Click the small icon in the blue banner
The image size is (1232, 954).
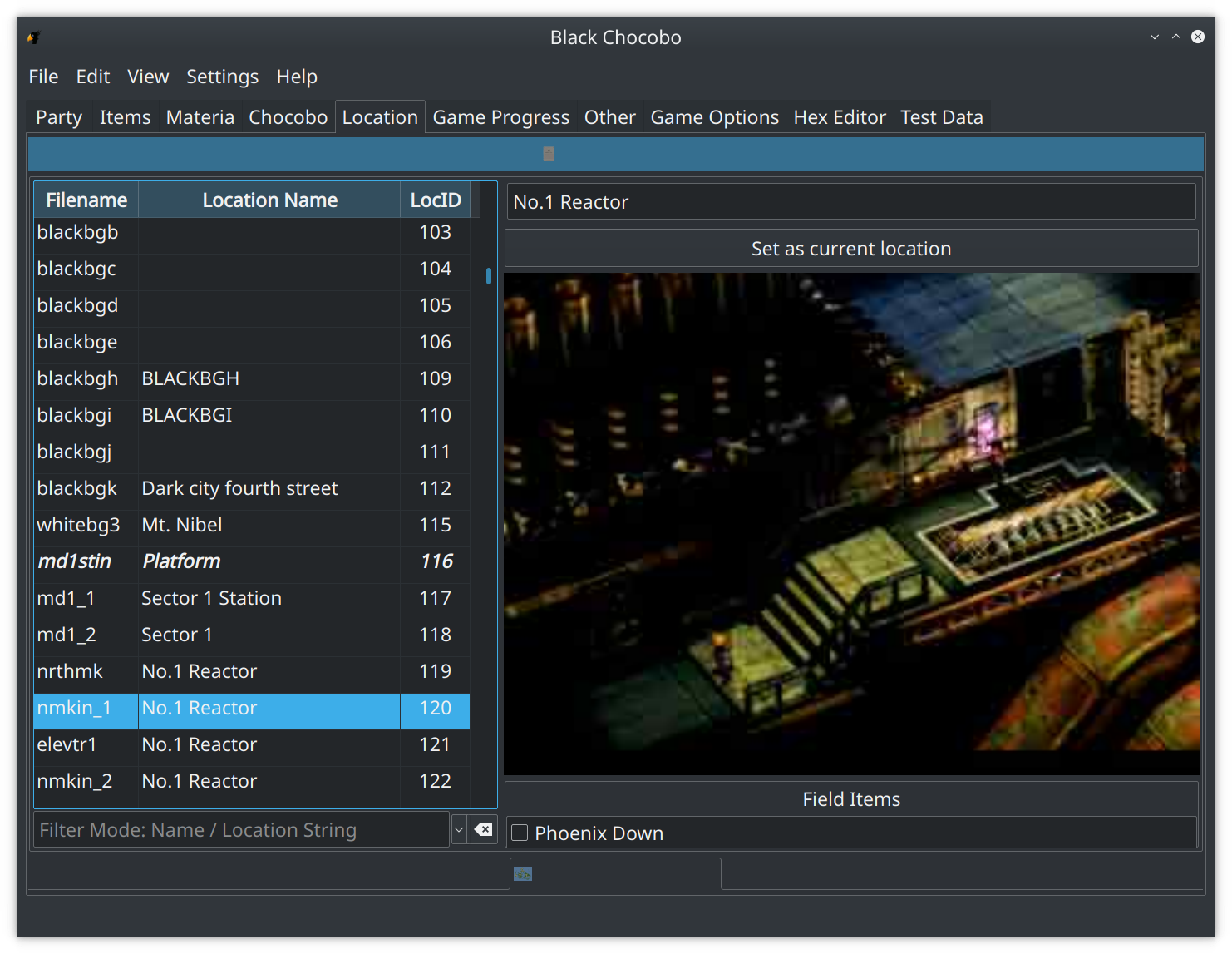point(549,154)
